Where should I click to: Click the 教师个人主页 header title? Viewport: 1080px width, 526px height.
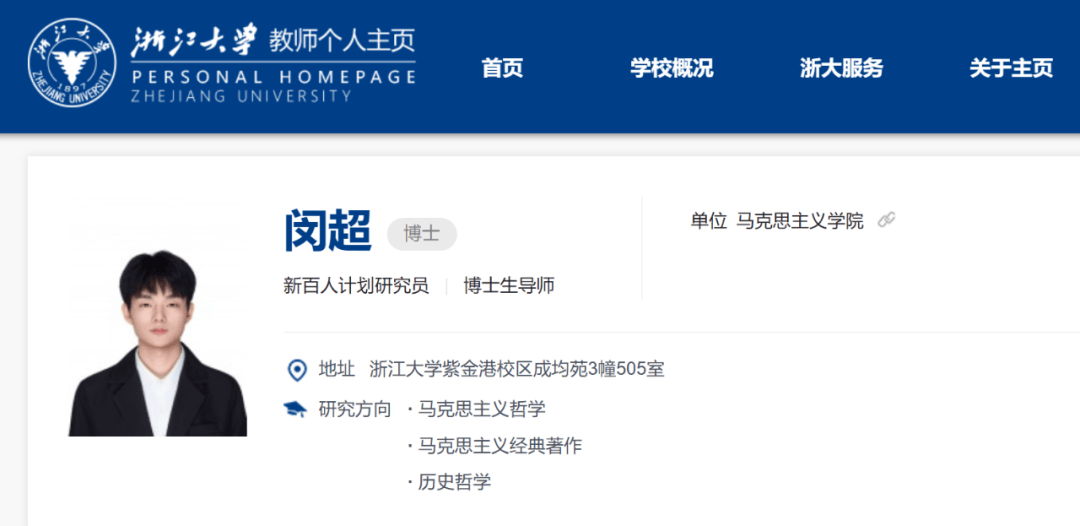(x=342, y=42)
